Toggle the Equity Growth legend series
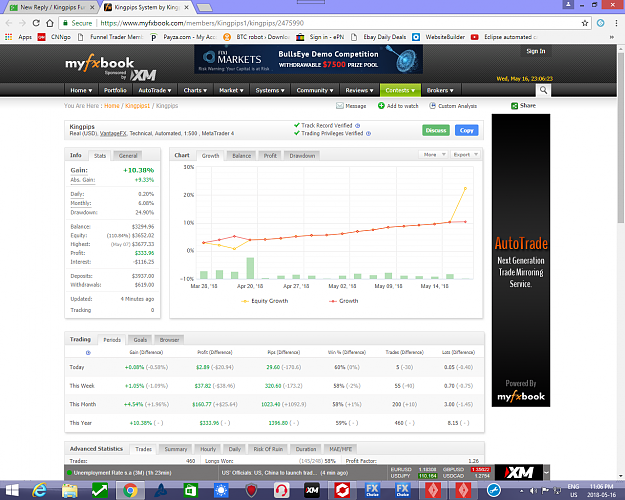Viewport: 625px width, 500px height. pyautogui.click(x=265, y=301)
